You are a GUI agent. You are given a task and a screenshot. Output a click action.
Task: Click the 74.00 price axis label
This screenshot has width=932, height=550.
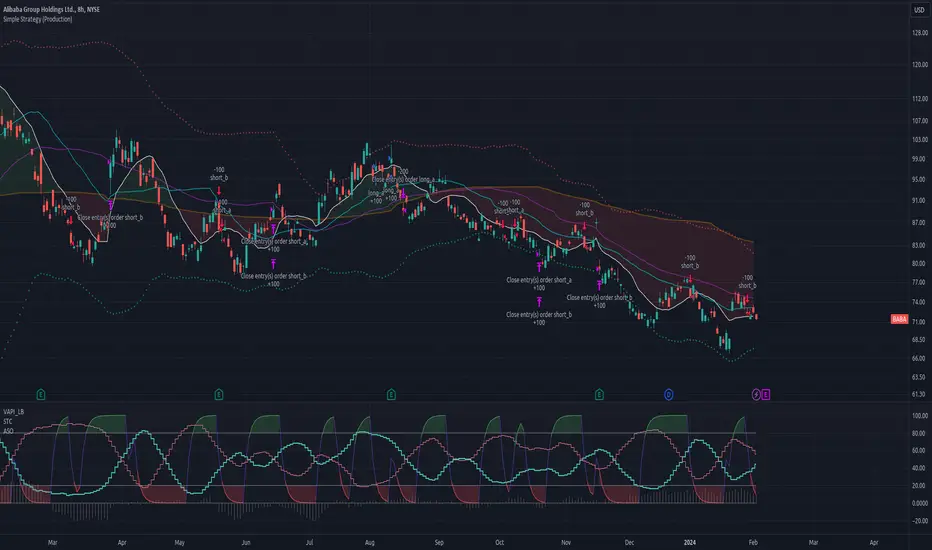pos(920,302)
